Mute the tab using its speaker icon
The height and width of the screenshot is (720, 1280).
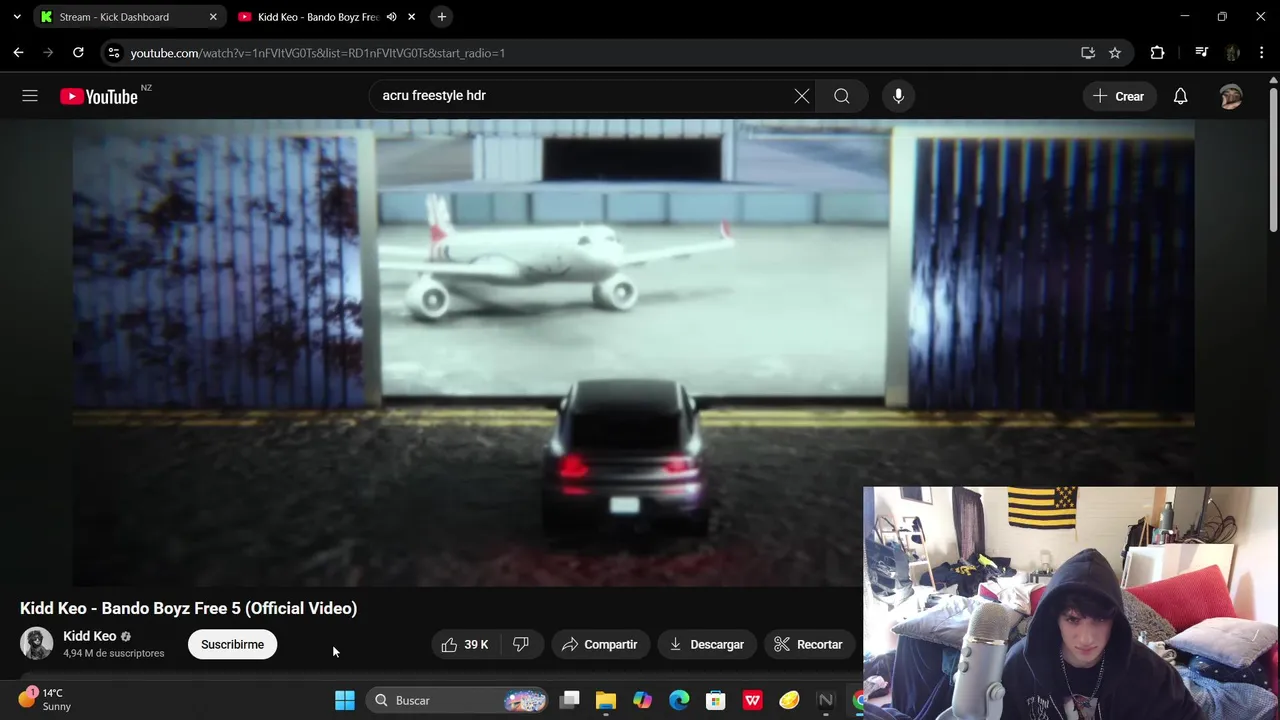[x=392, y=17]
